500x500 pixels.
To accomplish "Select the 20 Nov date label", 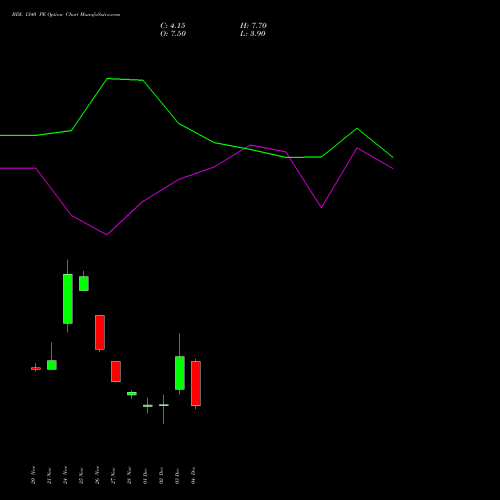I will click(x=33, y=475).
